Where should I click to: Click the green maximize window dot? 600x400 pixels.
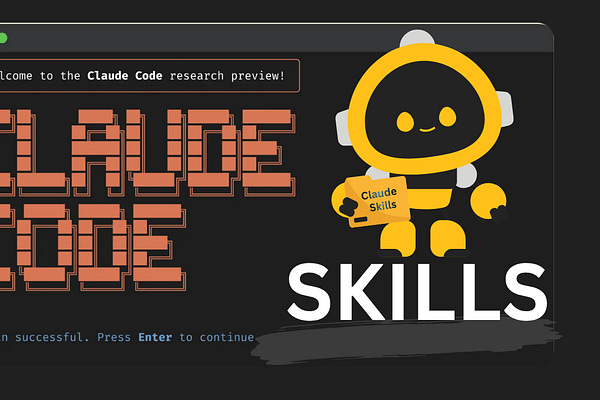(3, 38)
